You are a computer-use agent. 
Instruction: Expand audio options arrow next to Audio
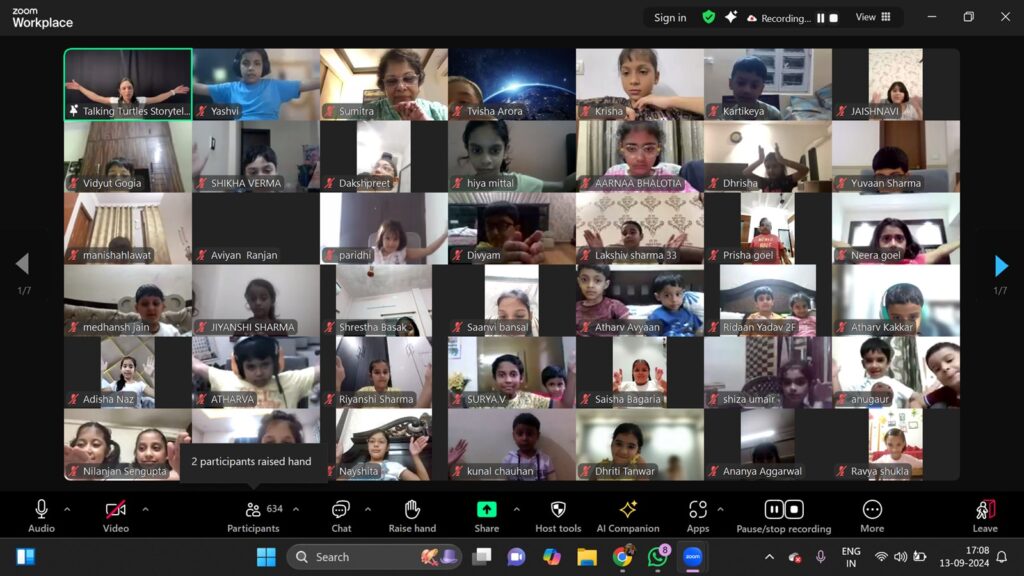click(x=67, y=510)
